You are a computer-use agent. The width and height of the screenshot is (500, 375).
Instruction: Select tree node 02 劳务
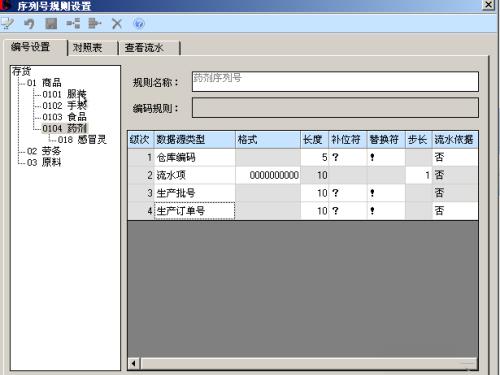tap(44, 151)
